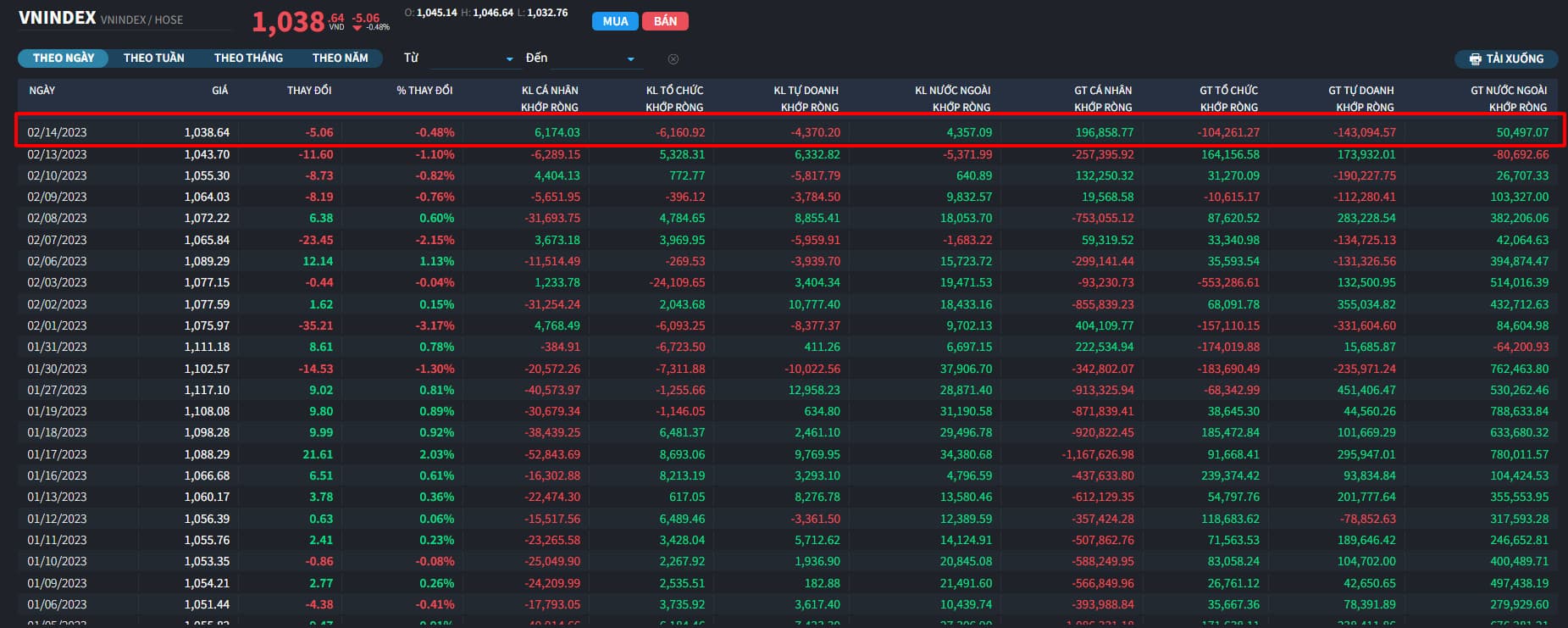Switch to THEO NĂM yearly view
This screenshot has height=628, width=1568.
340,58
